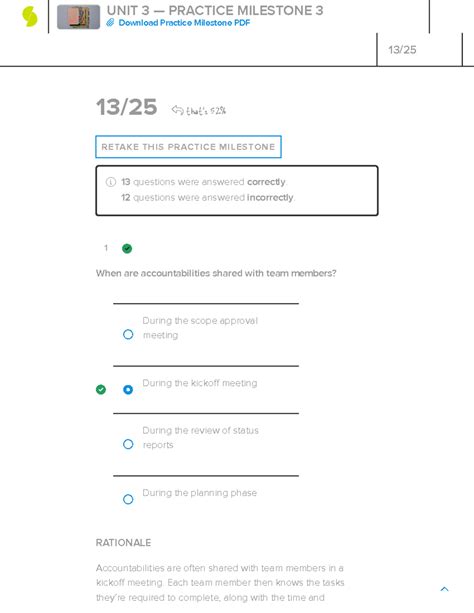
Task: Select During the kickoff meeting radio
Action: (x=128, y=389)
